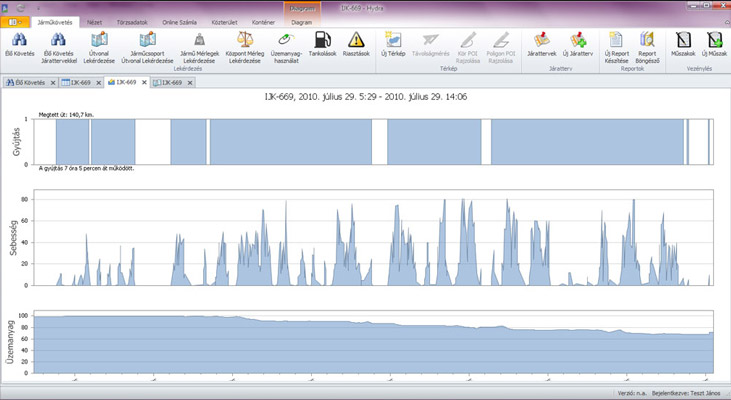Close the Élő Követés document tab
Screen dimensions: 731x400
53,83
